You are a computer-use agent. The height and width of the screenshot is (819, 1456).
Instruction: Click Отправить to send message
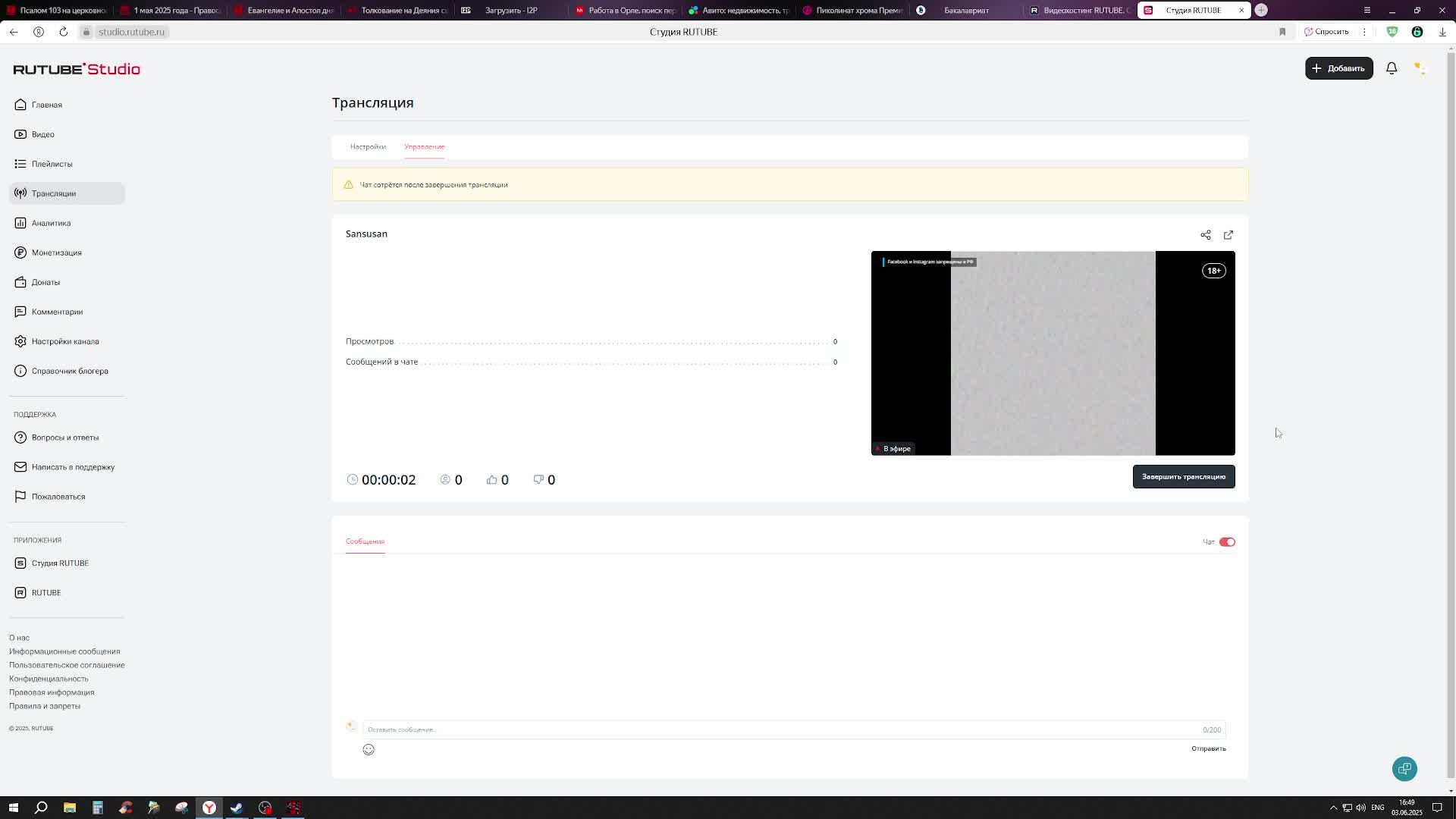1208,748
